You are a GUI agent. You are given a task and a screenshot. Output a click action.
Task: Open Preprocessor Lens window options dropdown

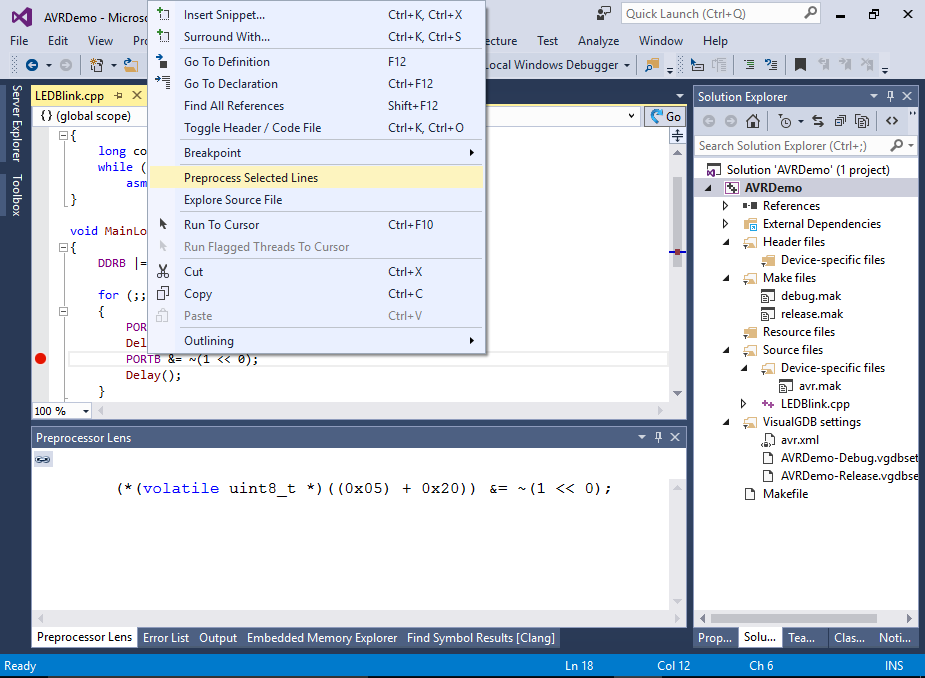[642, 437]
